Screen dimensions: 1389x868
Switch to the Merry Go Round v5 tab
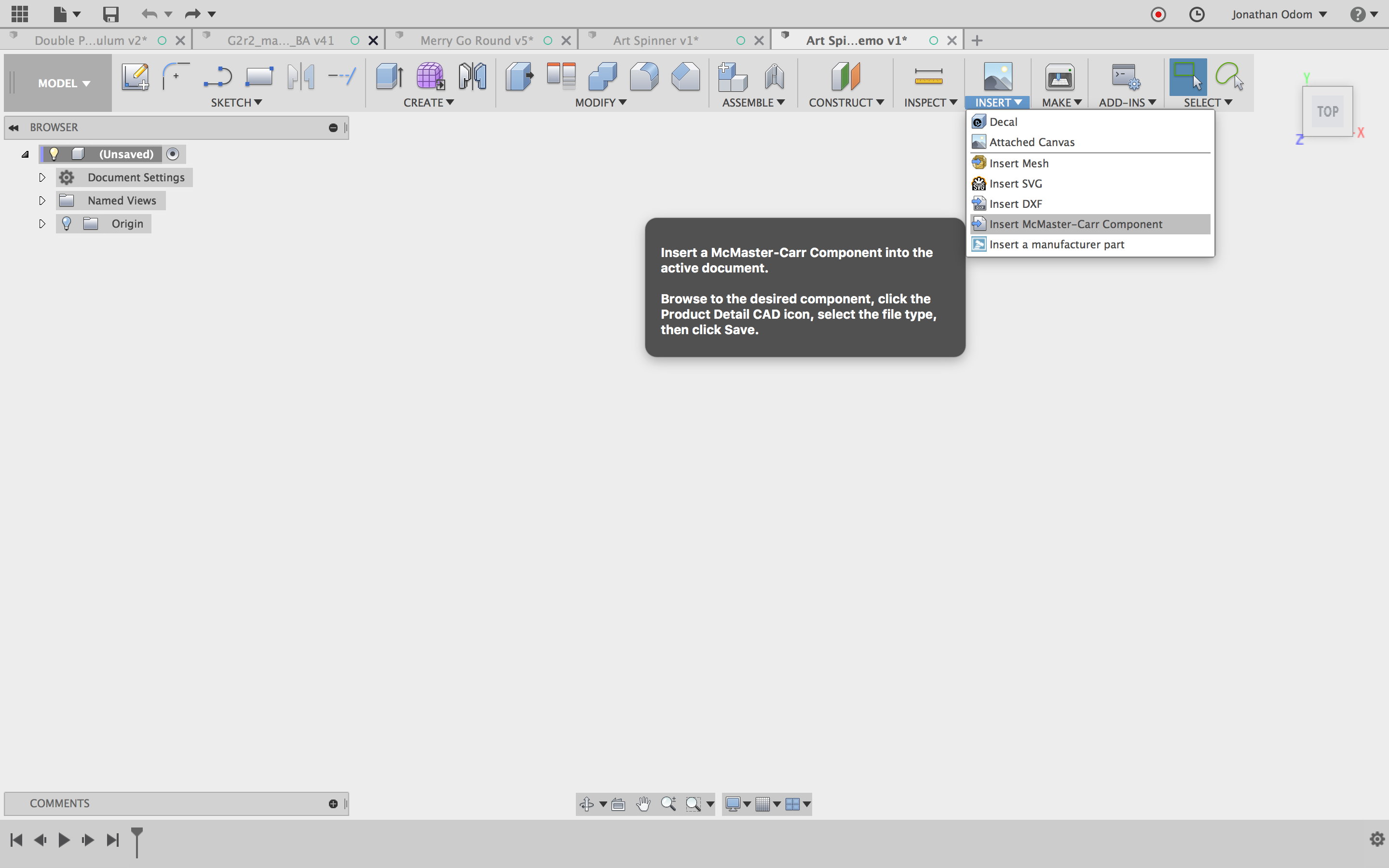pyautogui.click(x=477, y=40)
